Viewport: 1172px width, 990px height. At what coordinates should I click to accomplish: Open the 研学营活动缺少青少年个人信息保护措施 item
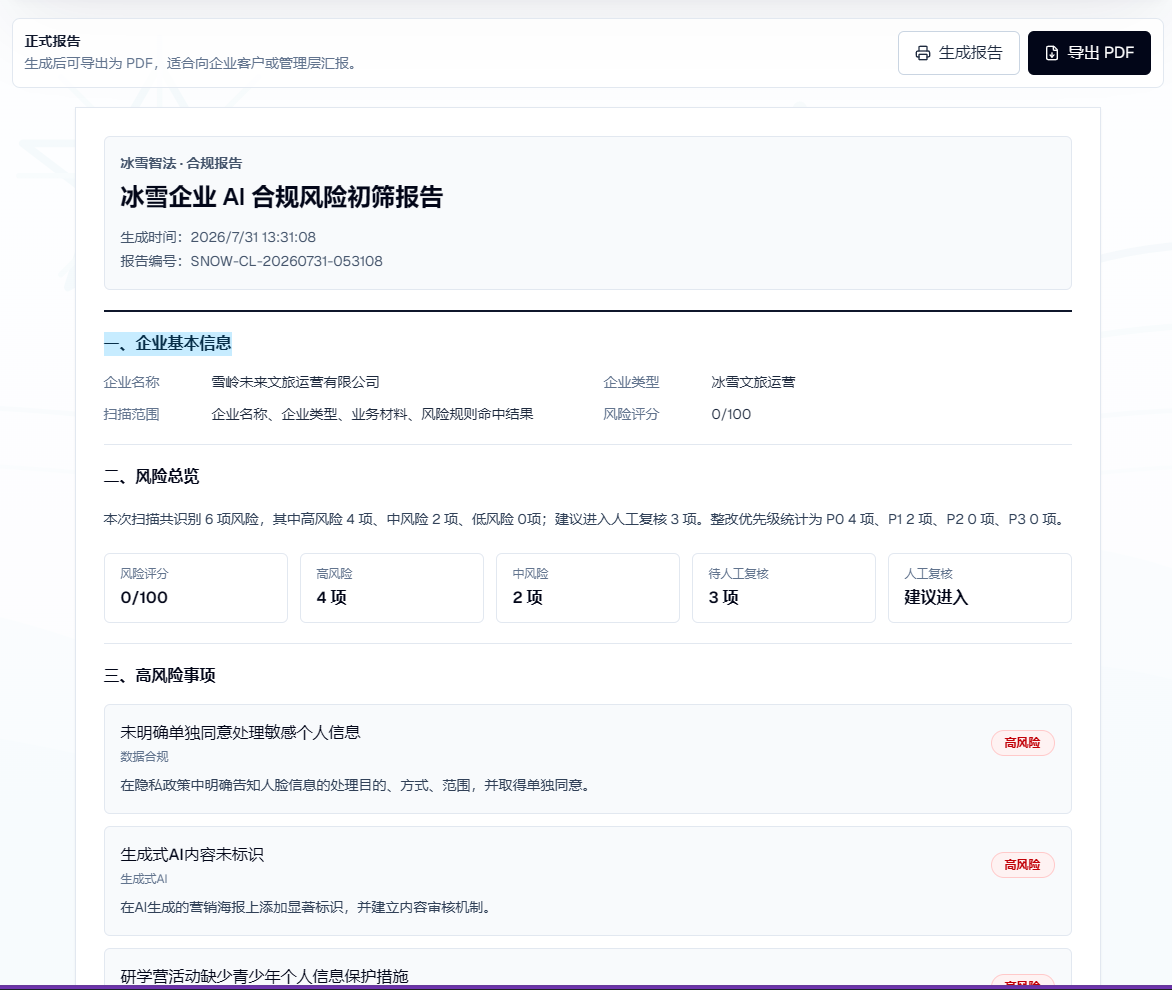pyautogui.click(x=587, y=967)
